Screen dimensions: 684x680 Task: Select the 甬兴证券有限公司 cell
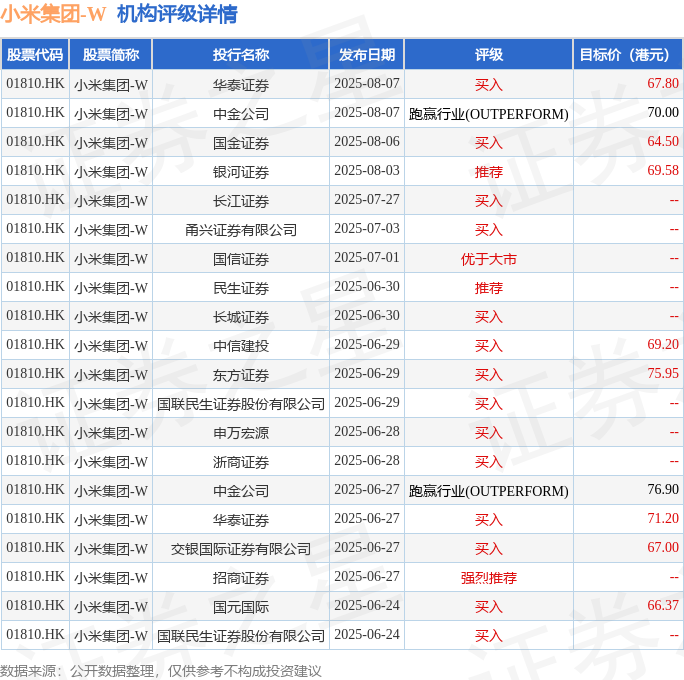click(x=241, y=229)
